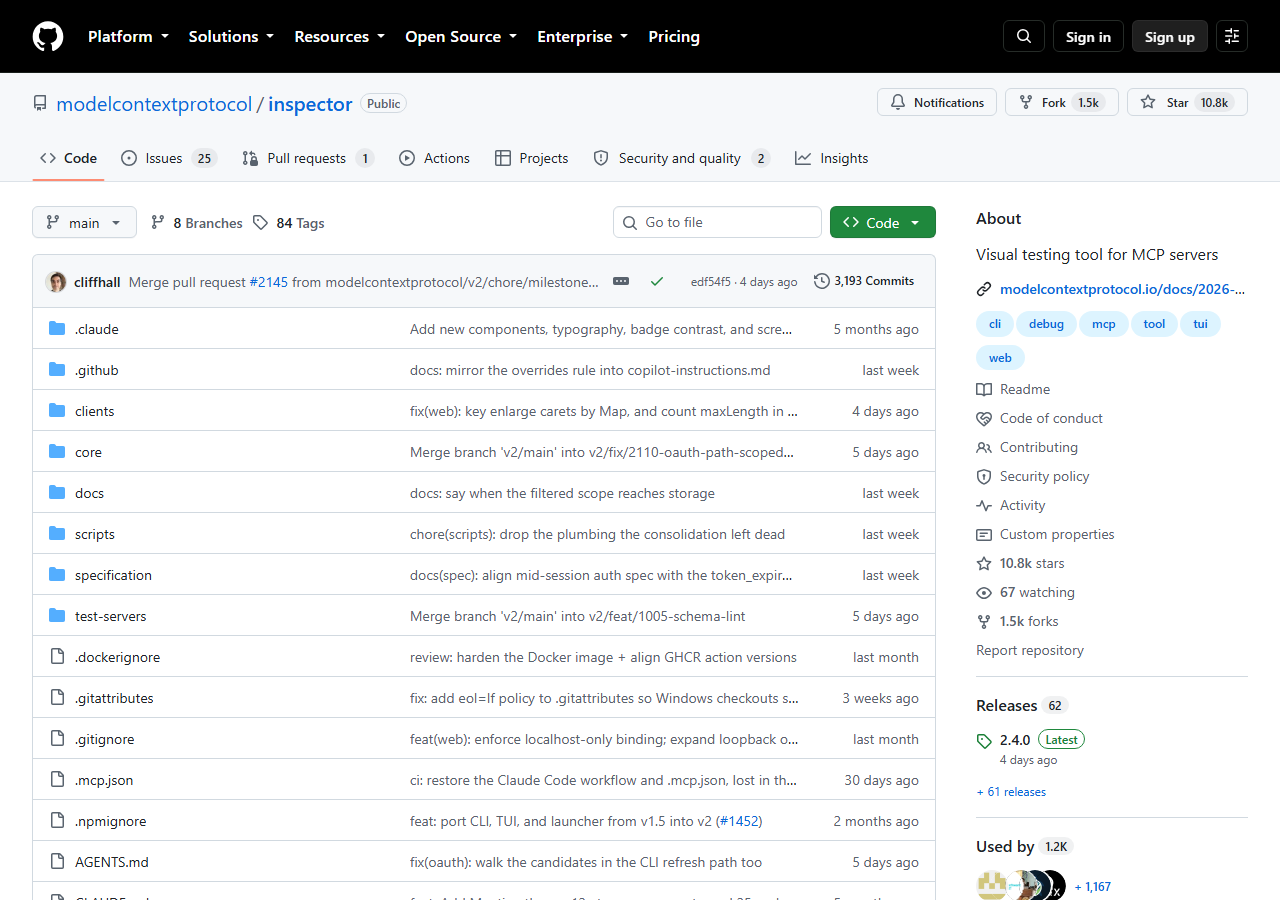The width and height of the screenshot is (1280, 900).
Task: Expand the Resources menu
Action: coord(339,36)
